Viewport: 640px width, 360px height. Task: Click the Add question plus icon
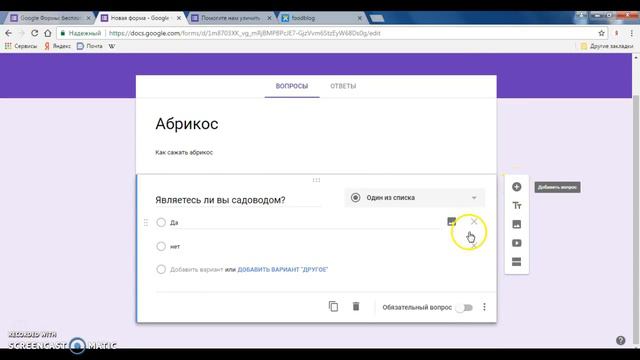pos(516,187)
